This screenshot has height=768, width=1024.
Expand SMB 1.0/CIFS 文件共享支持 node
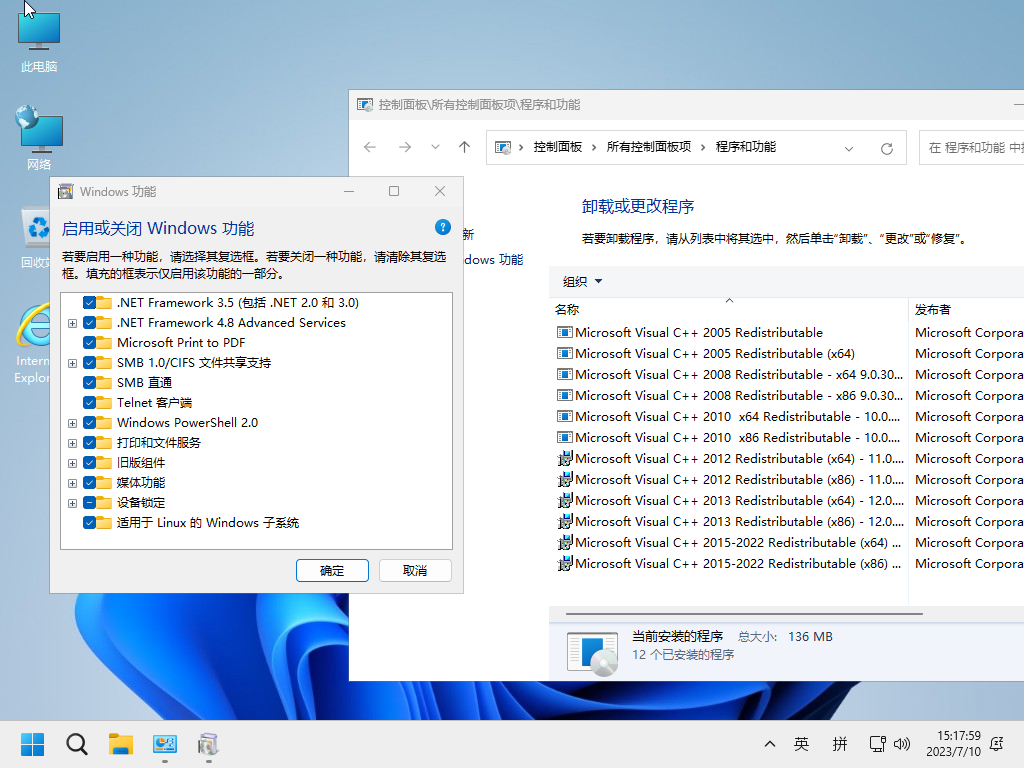(x=72, y=363)
